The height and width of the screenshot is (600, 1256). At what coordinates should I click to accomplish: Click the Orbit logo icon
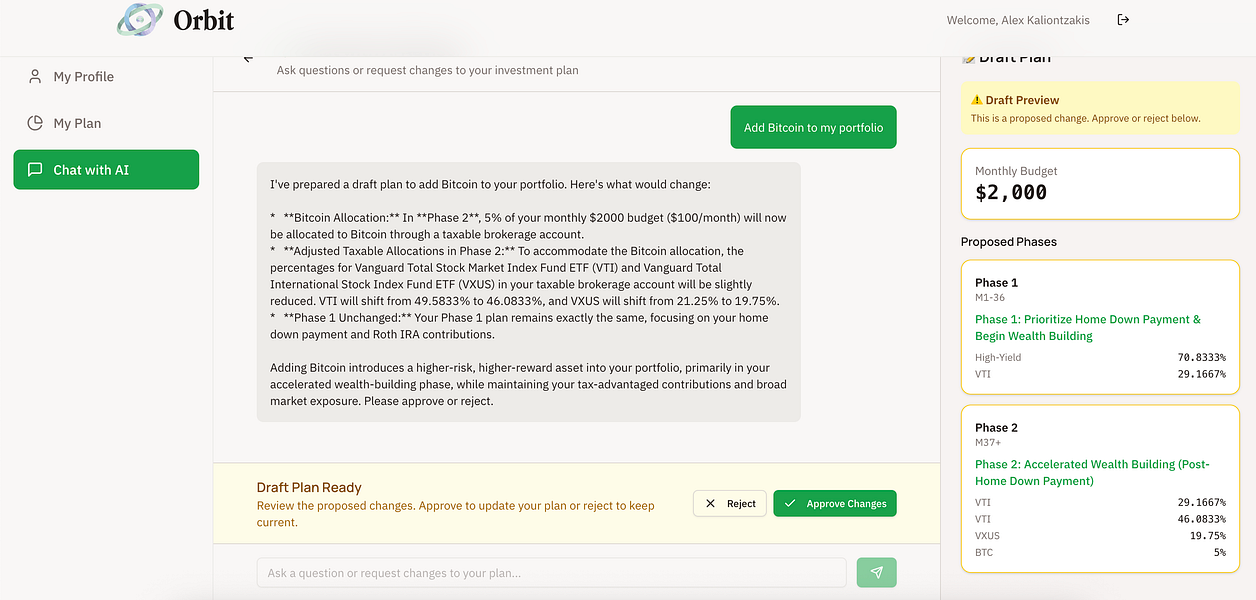coord(140,20)
